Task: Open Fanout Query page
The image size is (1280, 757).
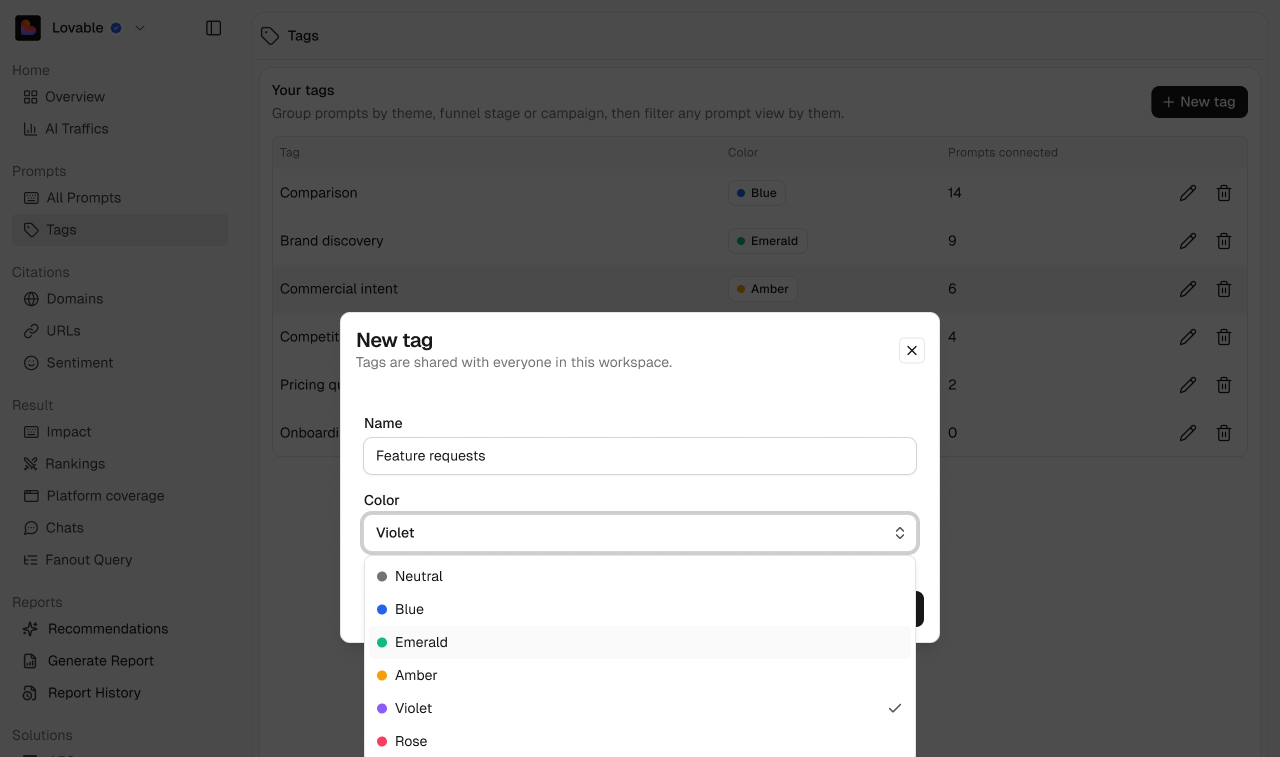Action: tap(120, 560)
